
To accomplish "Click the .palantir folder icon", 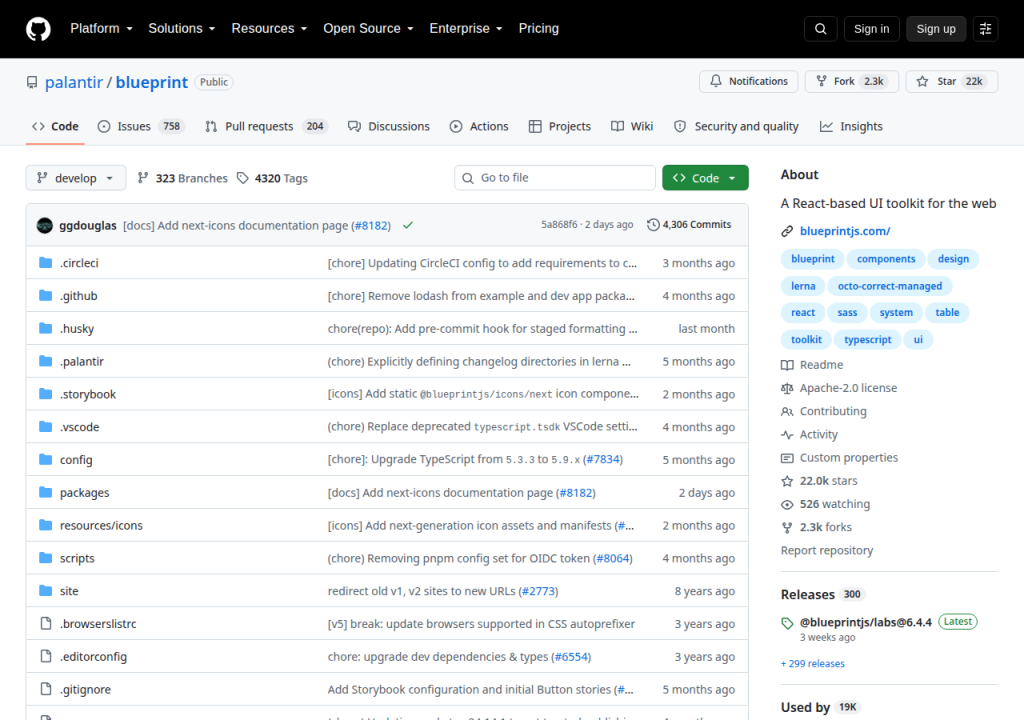I will click(45, 361).
